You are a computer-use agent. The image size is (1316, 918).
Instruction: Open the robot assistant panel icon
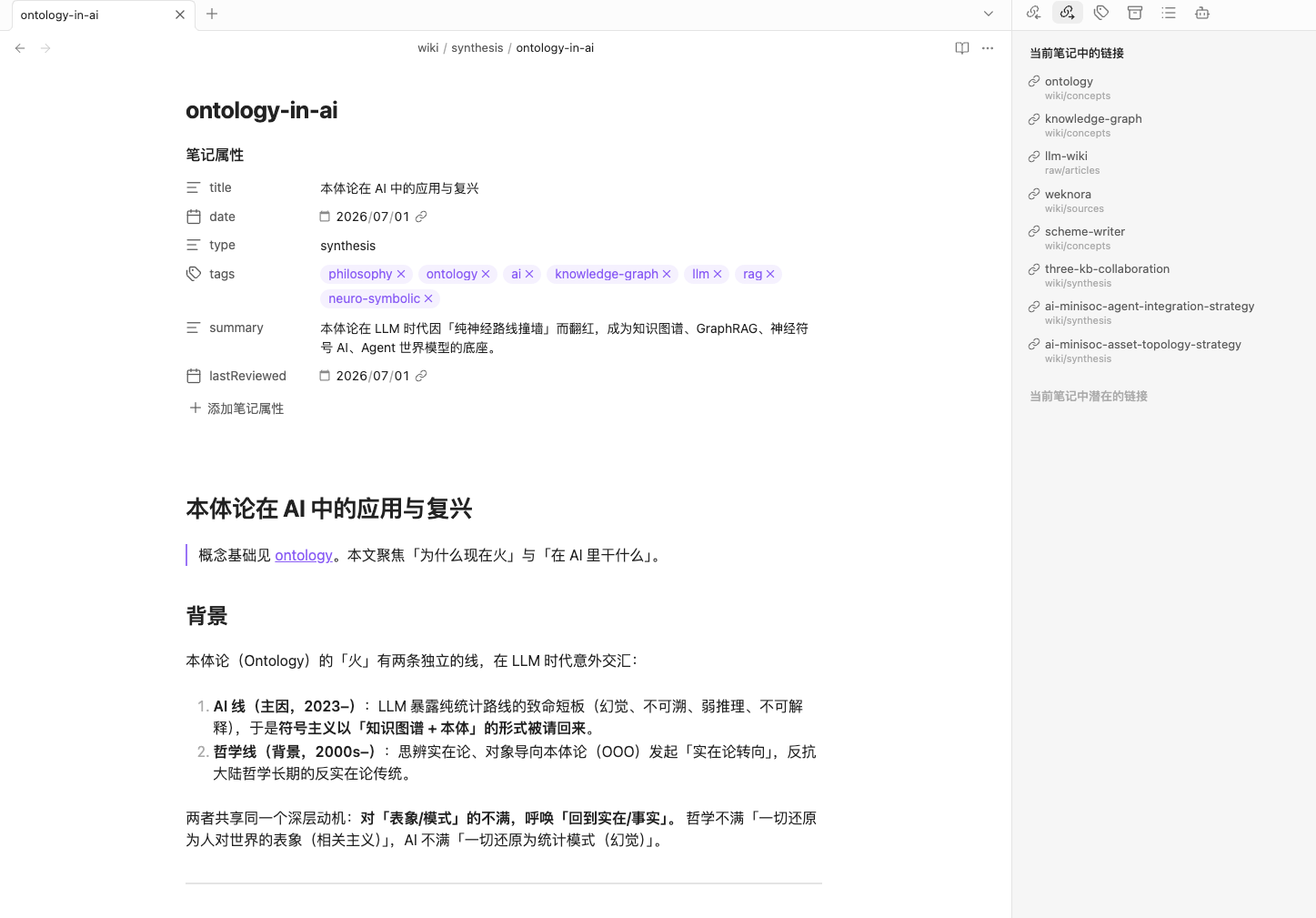click(x=1202, y=13)
